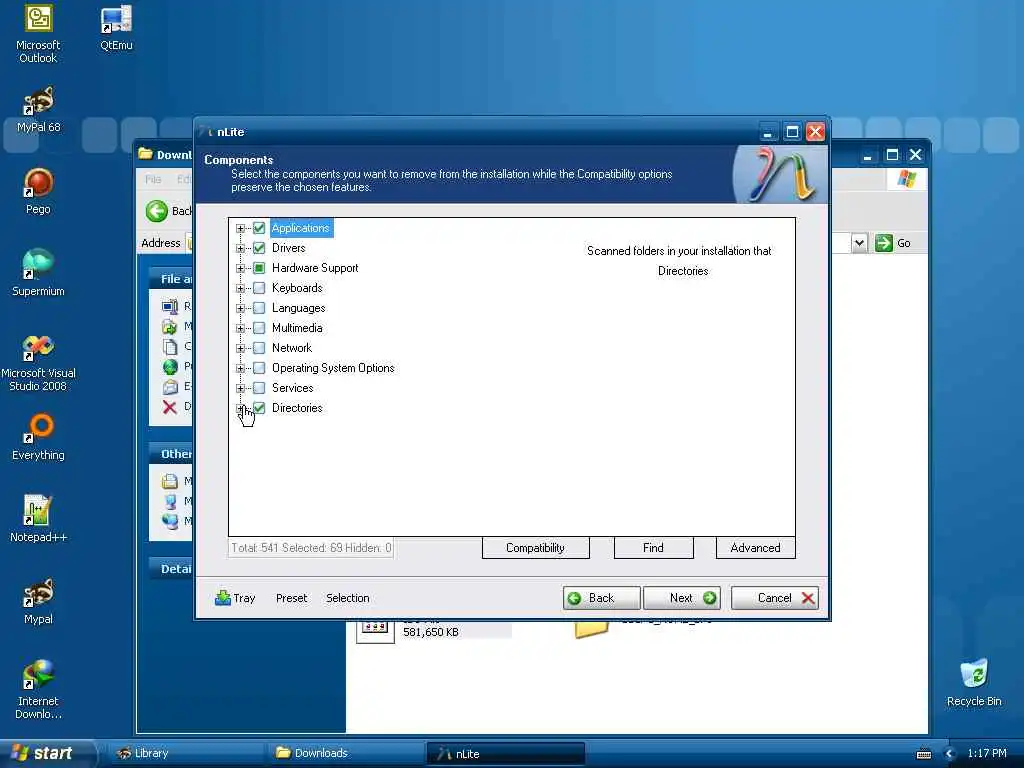Screen dimensions: 1024x768
Task: Expand the Applications tree node
Action: pos(240,229)
